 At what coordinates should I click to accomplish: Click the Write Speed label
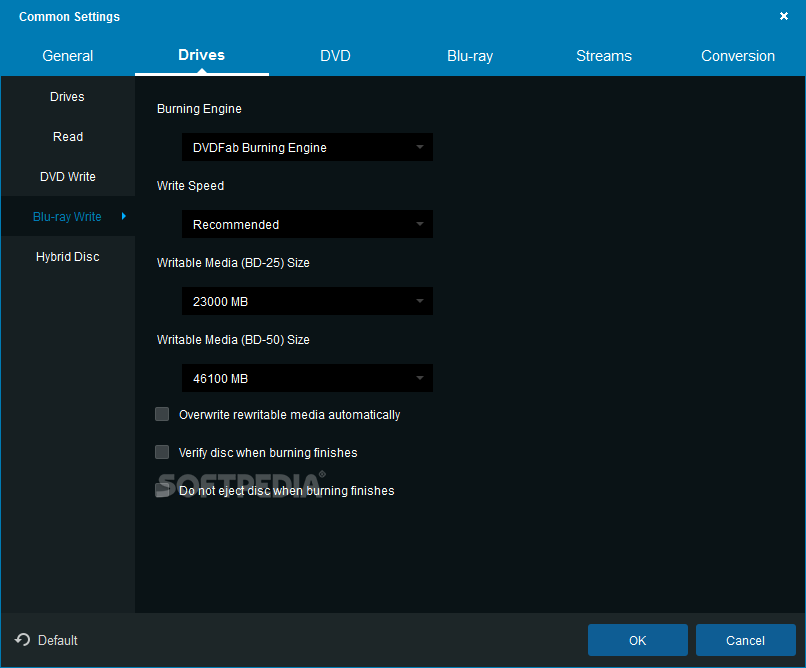tap(190, 186)
